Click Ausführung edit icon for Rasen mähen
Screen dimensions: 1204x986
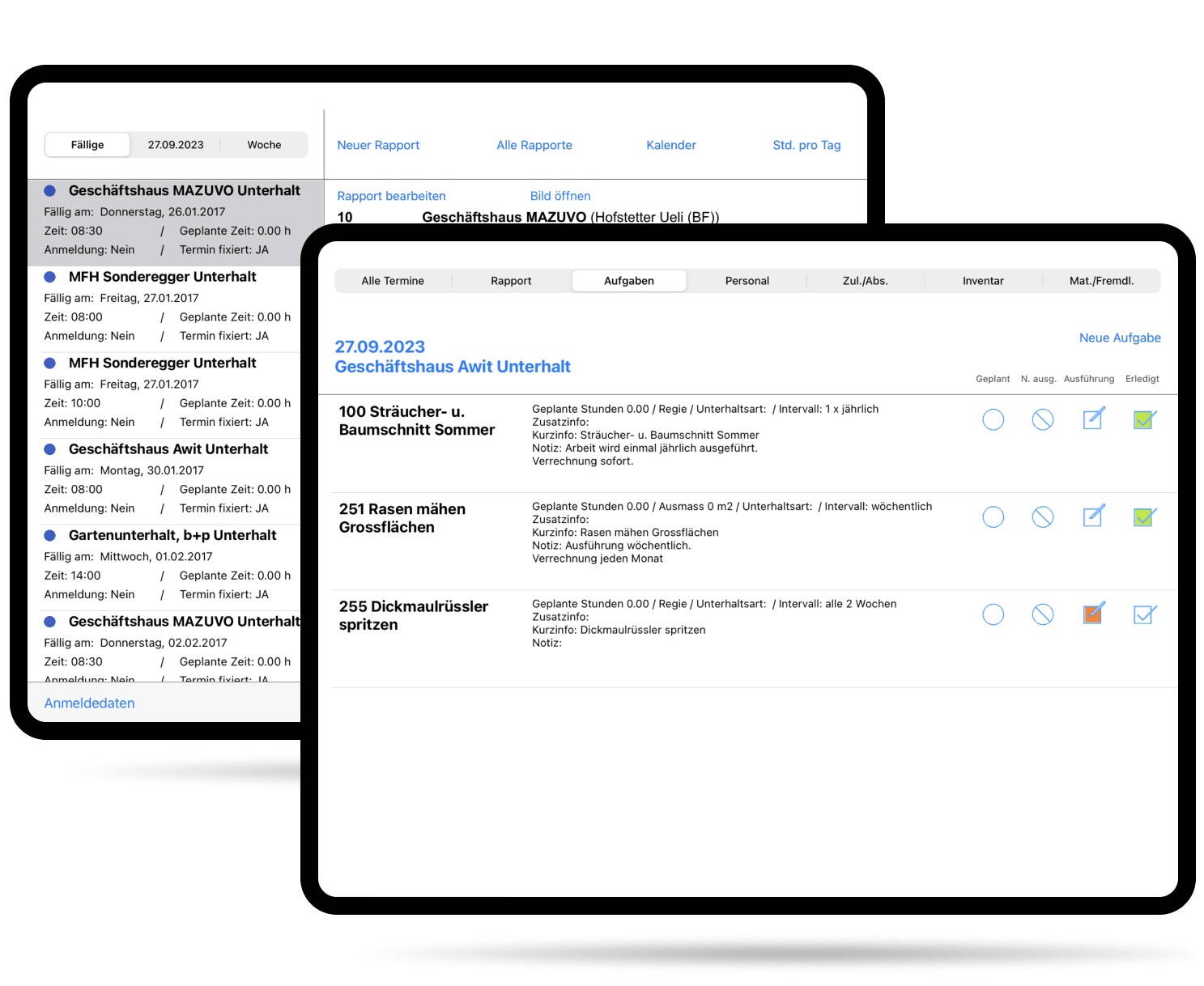click(x=1093, y=516)
